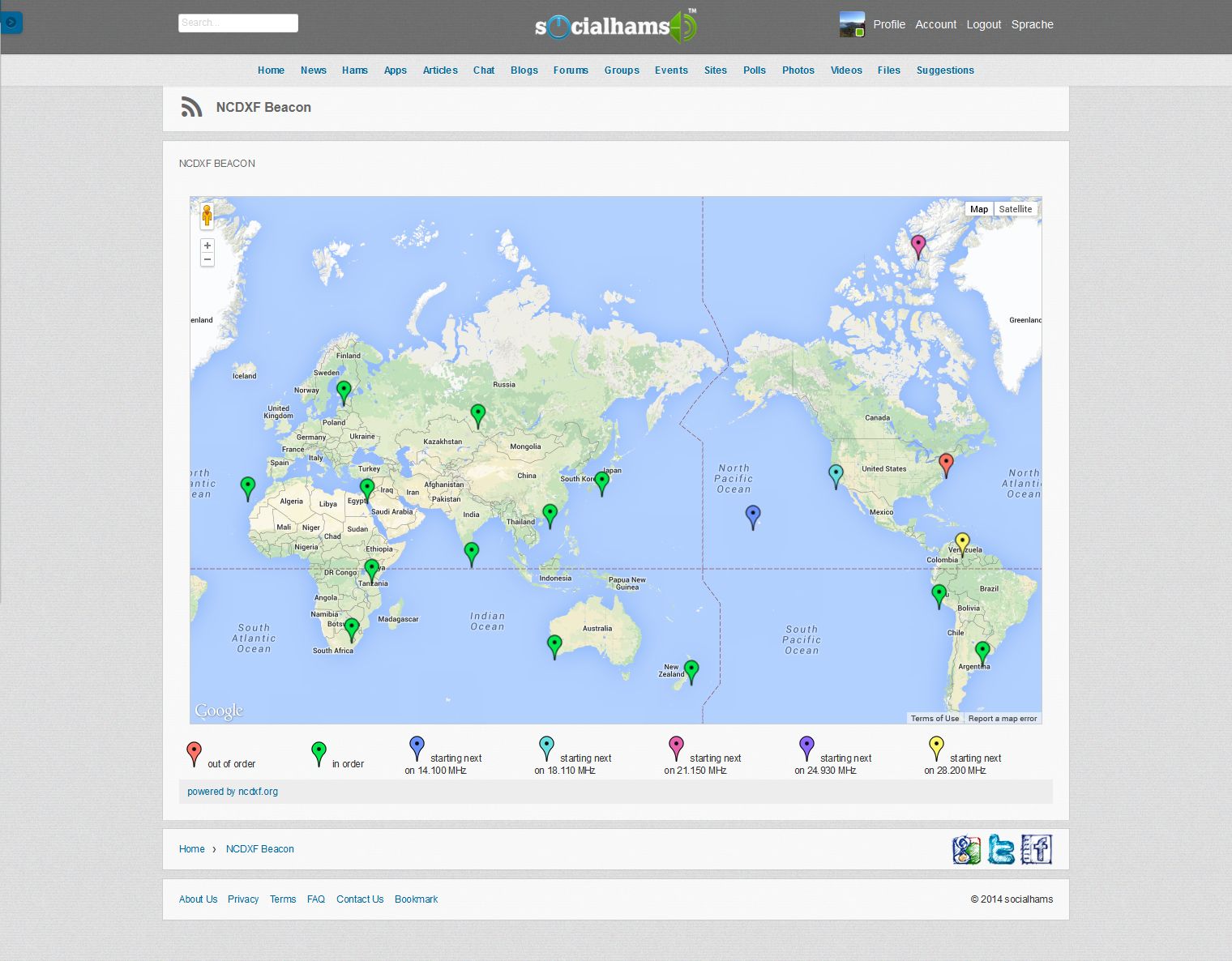
Task: Click the Google bookmark share icon
Action: [x=967, y=850]
